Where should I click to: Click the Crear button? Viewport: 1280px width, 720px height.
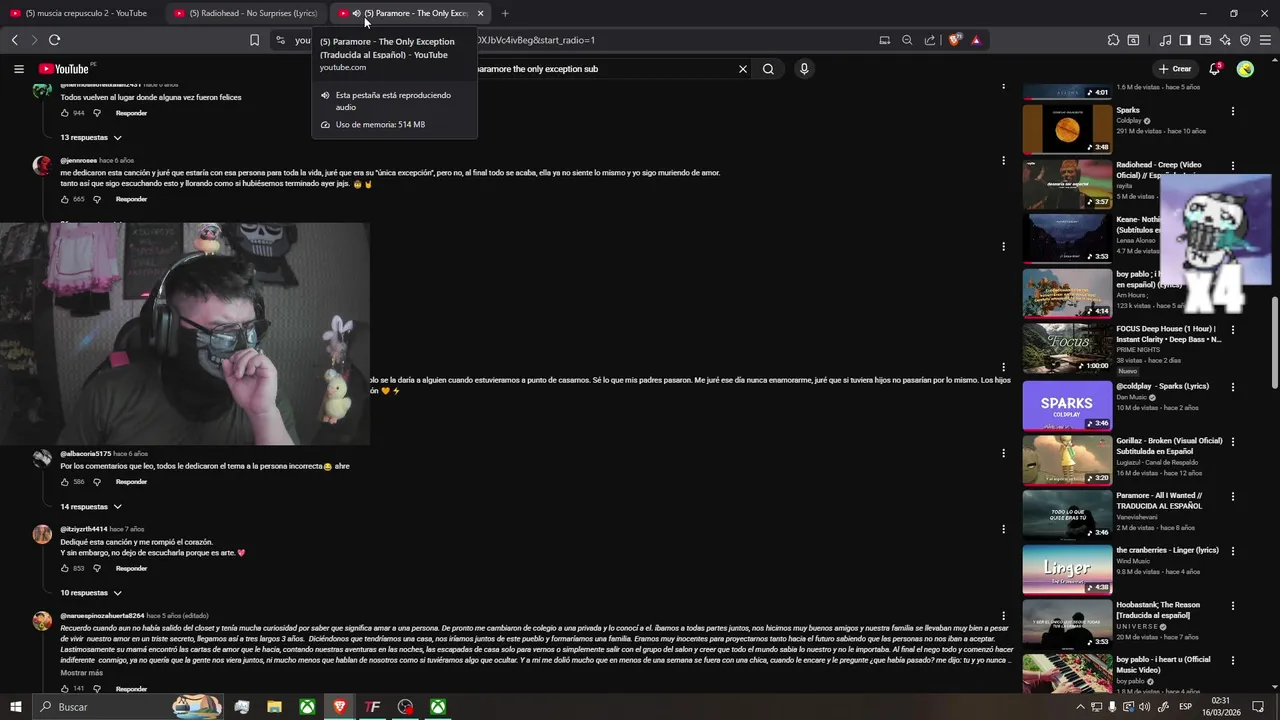tap(1175, 69)
